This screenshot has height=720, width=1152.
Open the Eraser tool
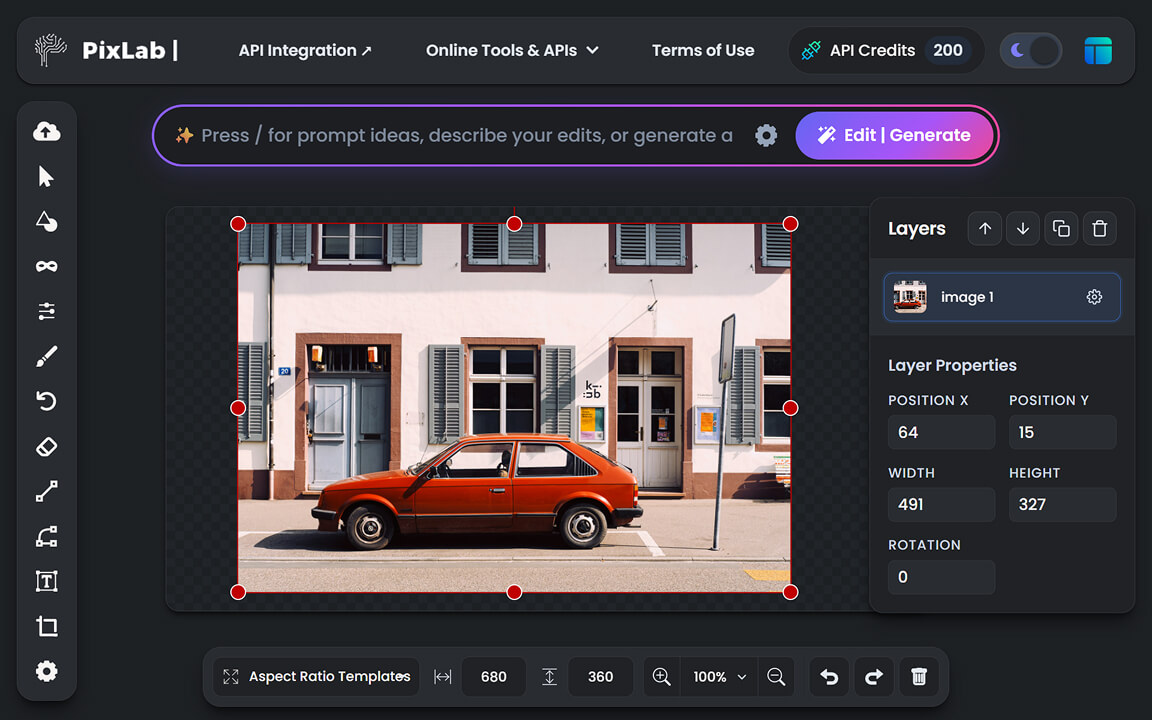coord(46,446)
